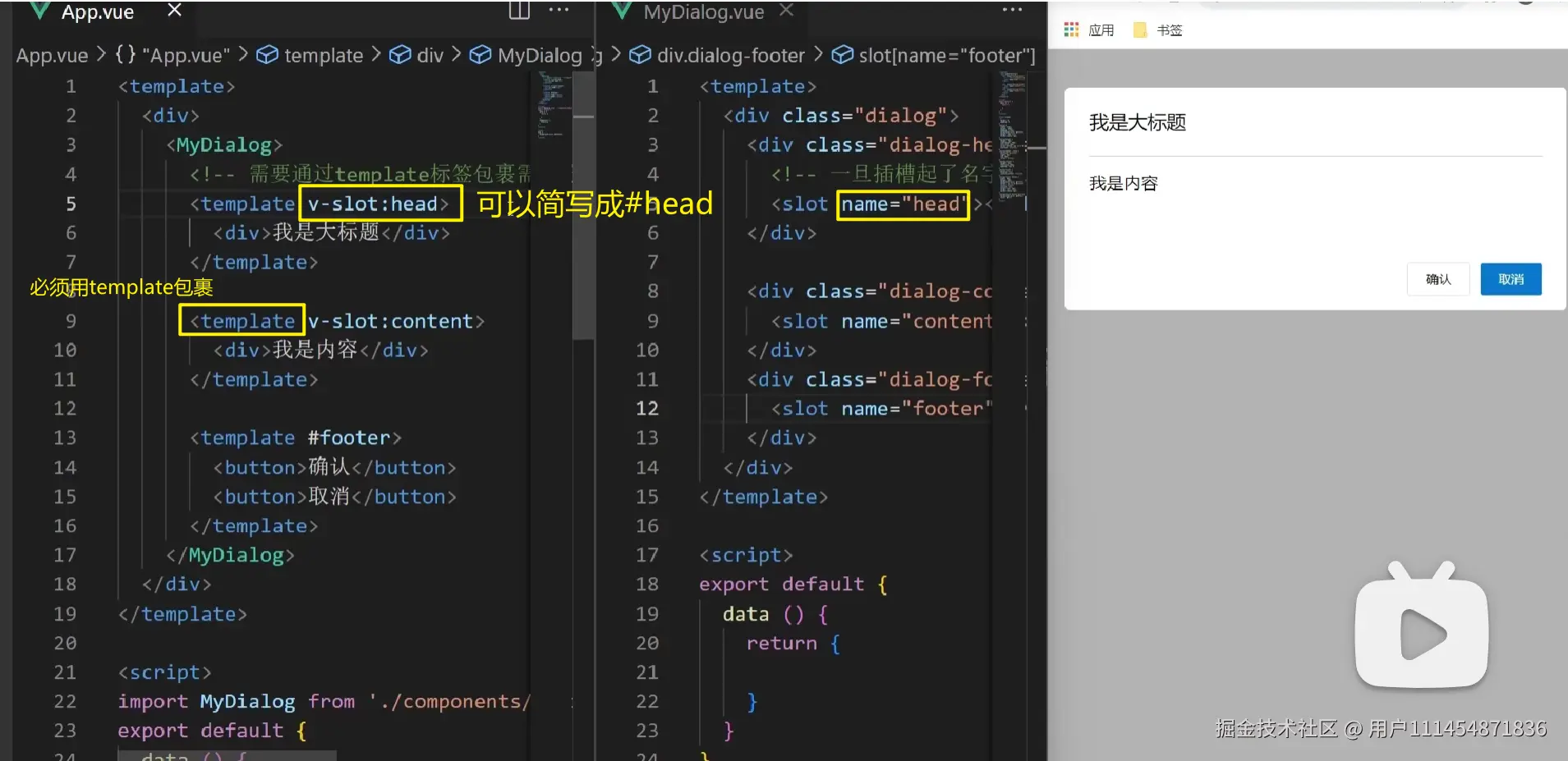
Task: Open the div.dialog-footer breadcrumb
Action: point(717,56)
